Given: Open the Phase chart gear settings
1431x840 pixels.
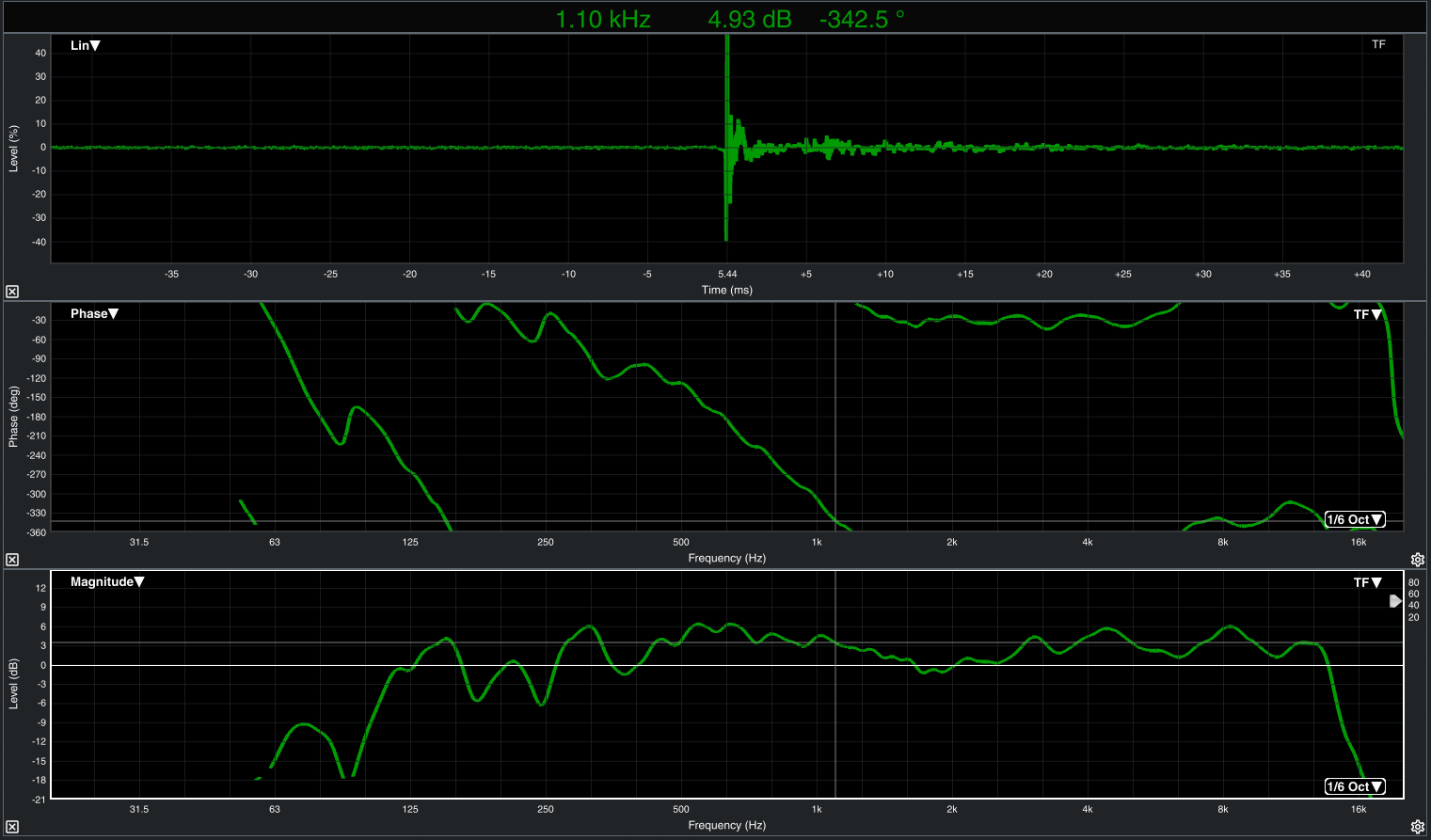Looking at the screenshot, I should click(x=1417, y=560).
